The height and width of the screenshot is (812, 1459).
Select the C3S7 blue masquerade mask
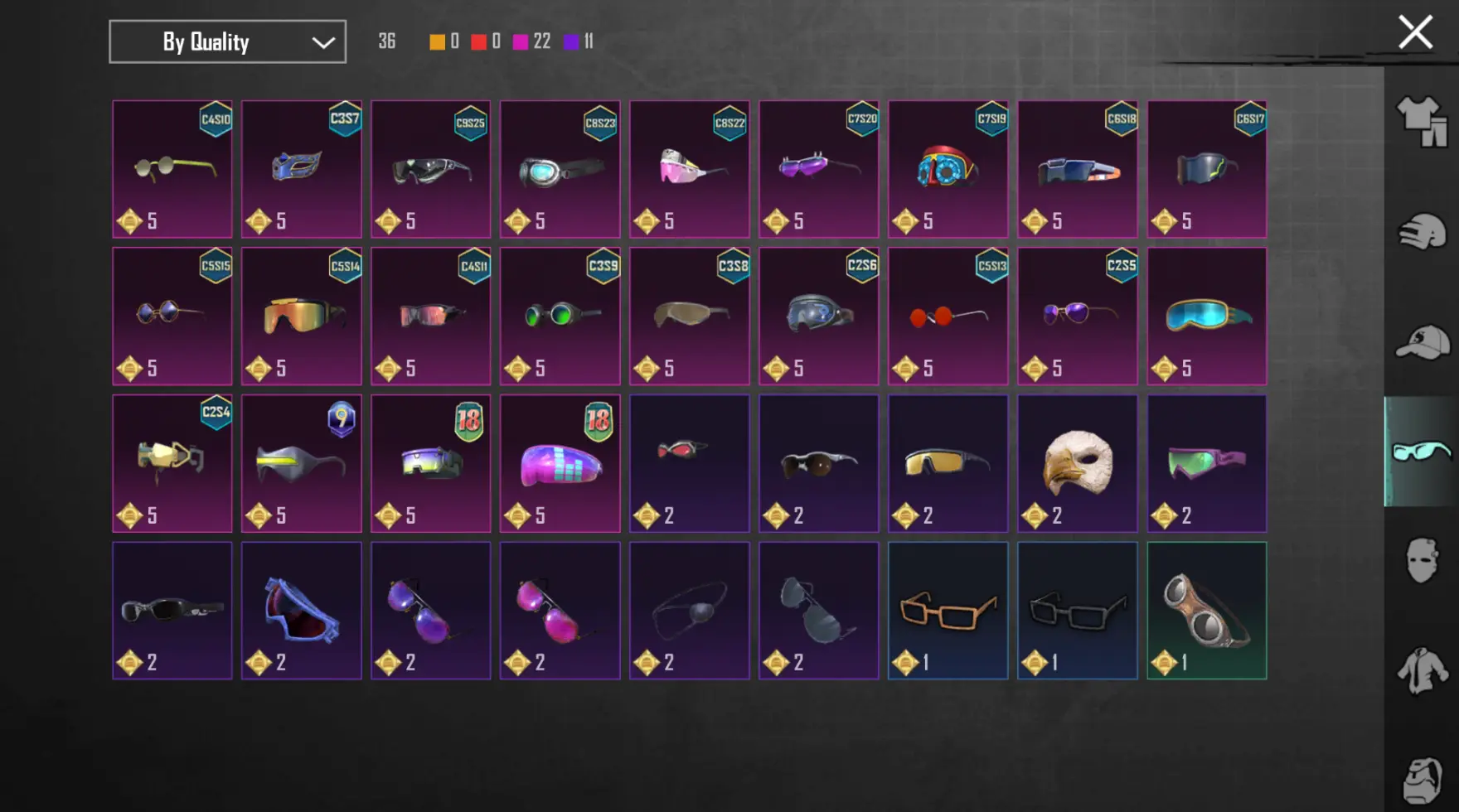(x=302, y=169)
